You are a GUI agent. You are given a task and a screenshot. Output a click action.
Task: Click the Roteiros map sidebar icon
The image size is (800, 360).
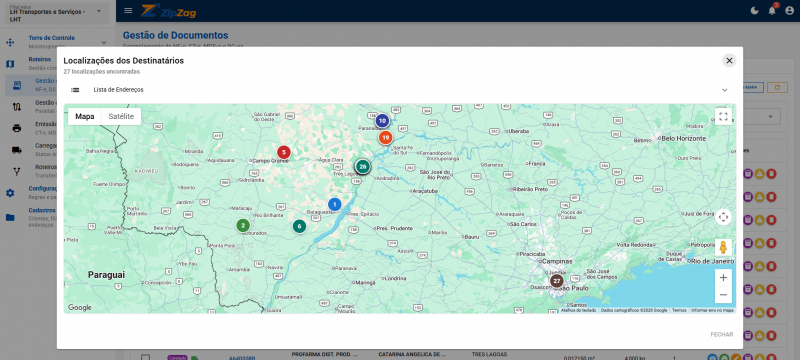click(x=10, y=64)
